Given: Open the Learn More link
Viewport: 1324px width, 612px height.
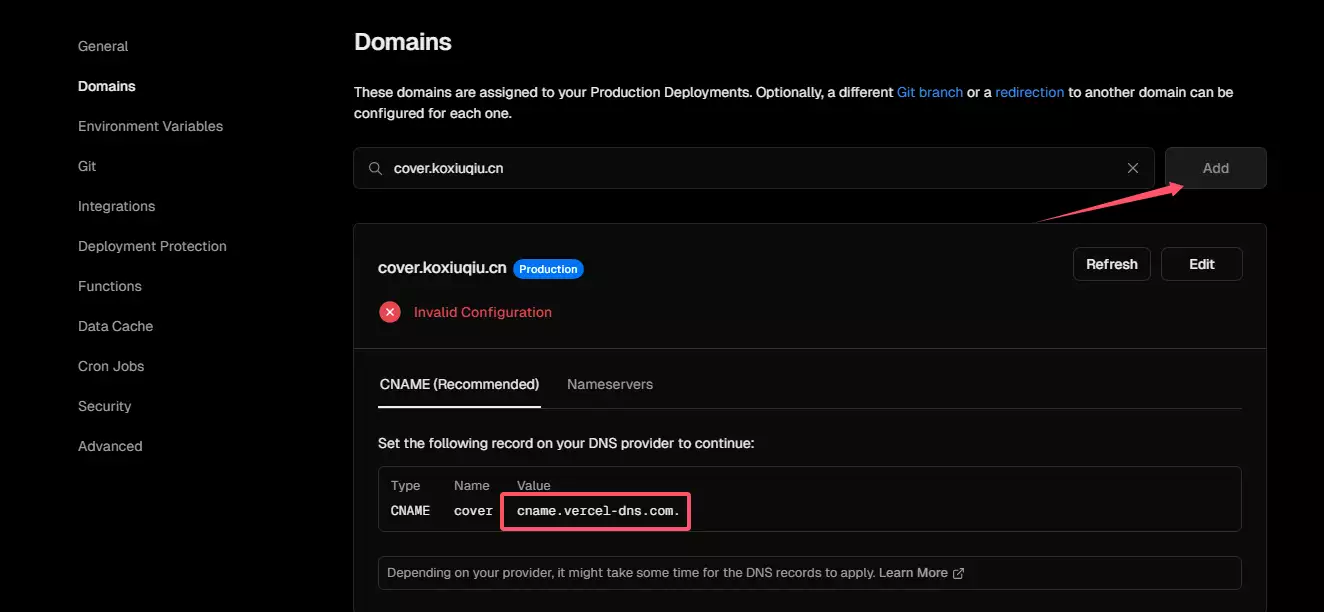Looking at the screenshot, I should (x=913, y=573).
